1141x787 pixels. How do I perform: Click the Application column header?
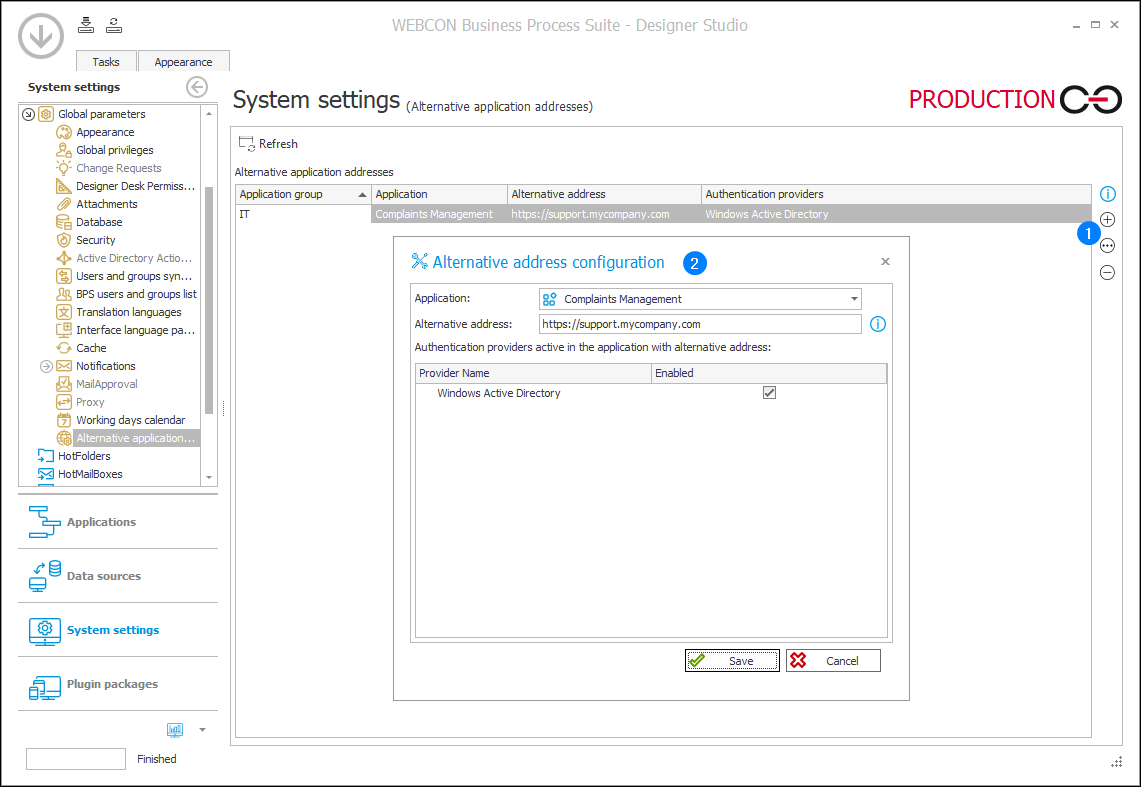[439, 194]
